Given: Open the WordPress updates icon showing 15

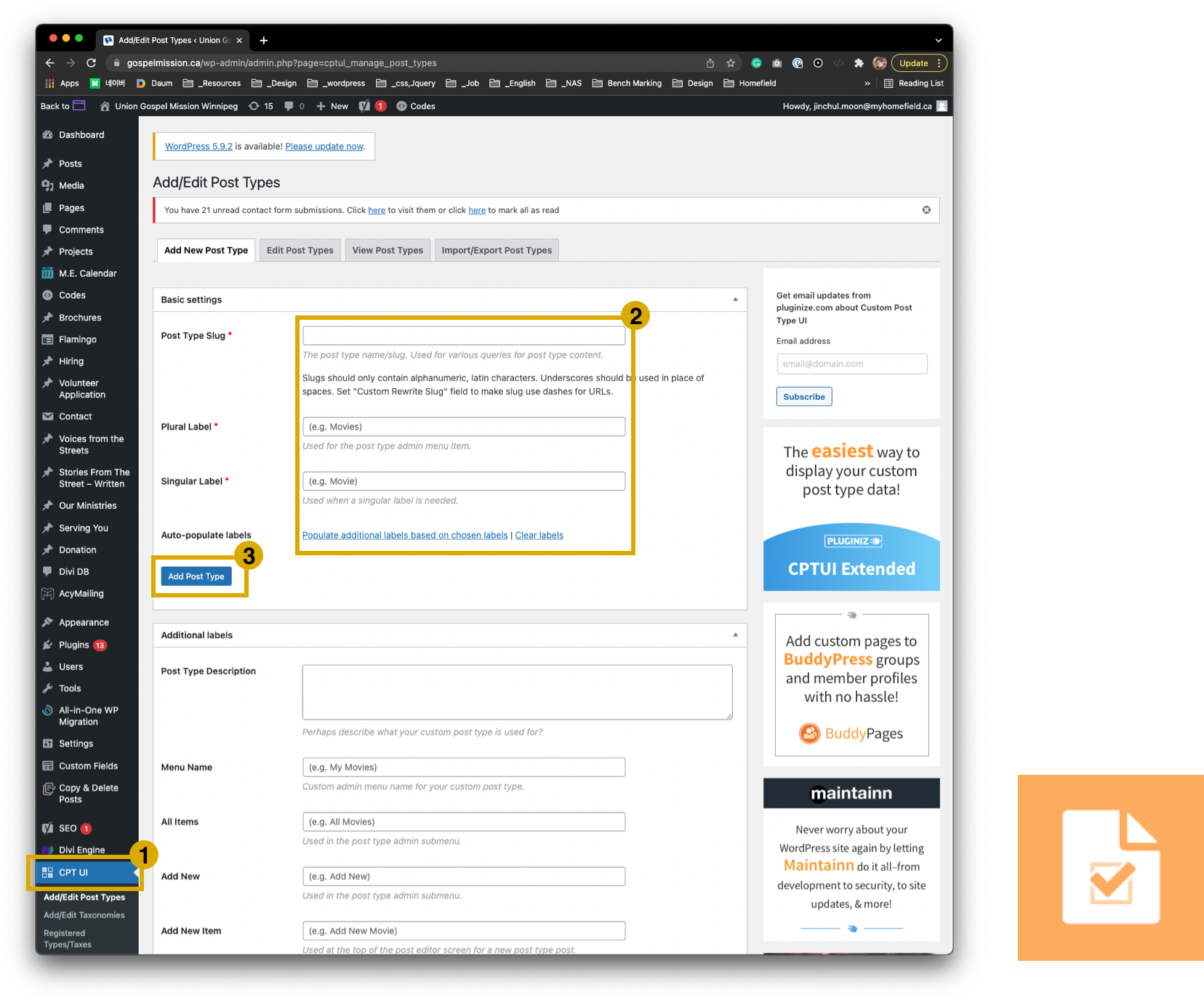Looking at the screenshot, I should coord(261,106).
